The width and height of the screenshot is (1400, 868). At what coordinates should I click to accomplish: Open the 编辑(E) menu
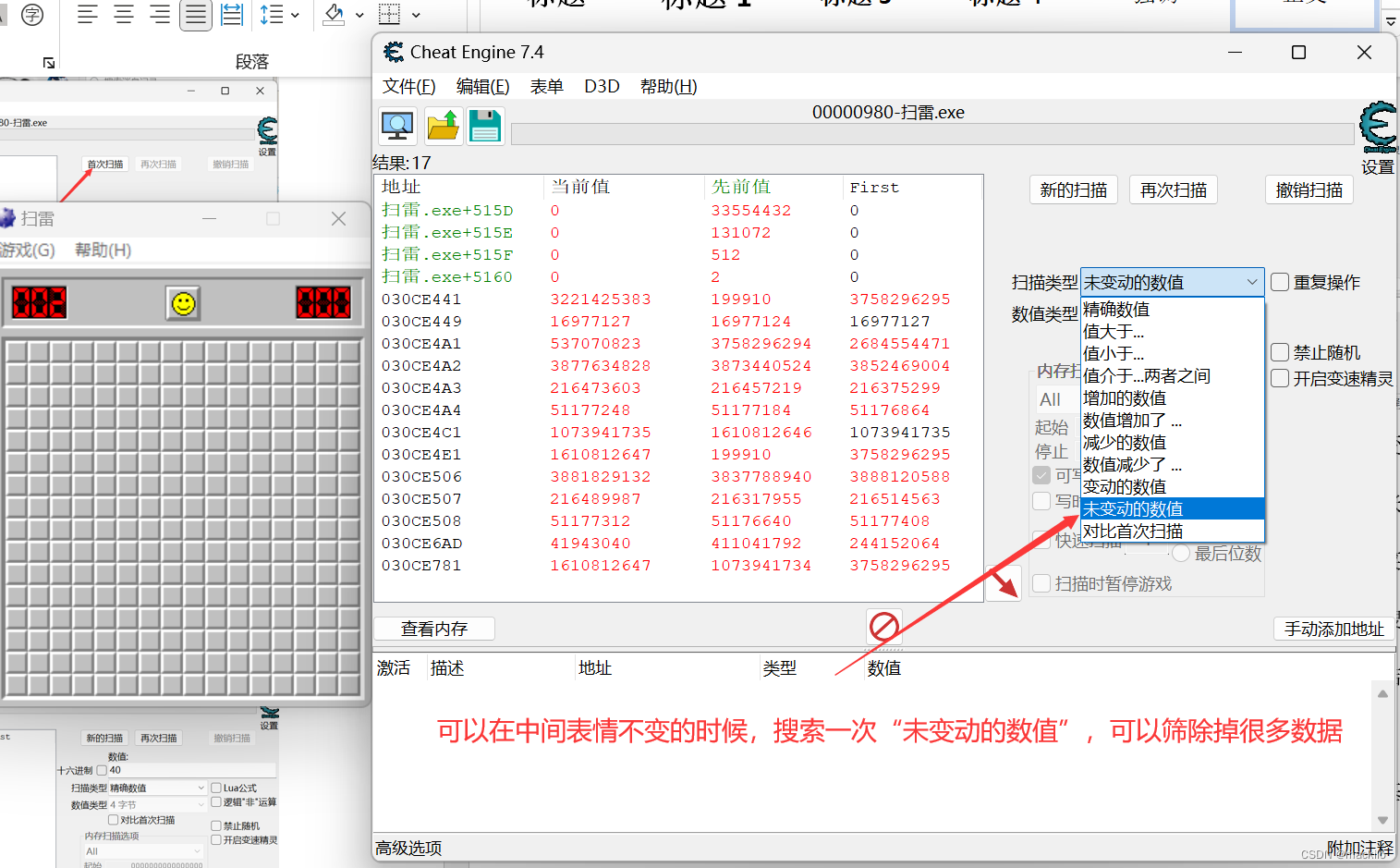tap(482, 86)
